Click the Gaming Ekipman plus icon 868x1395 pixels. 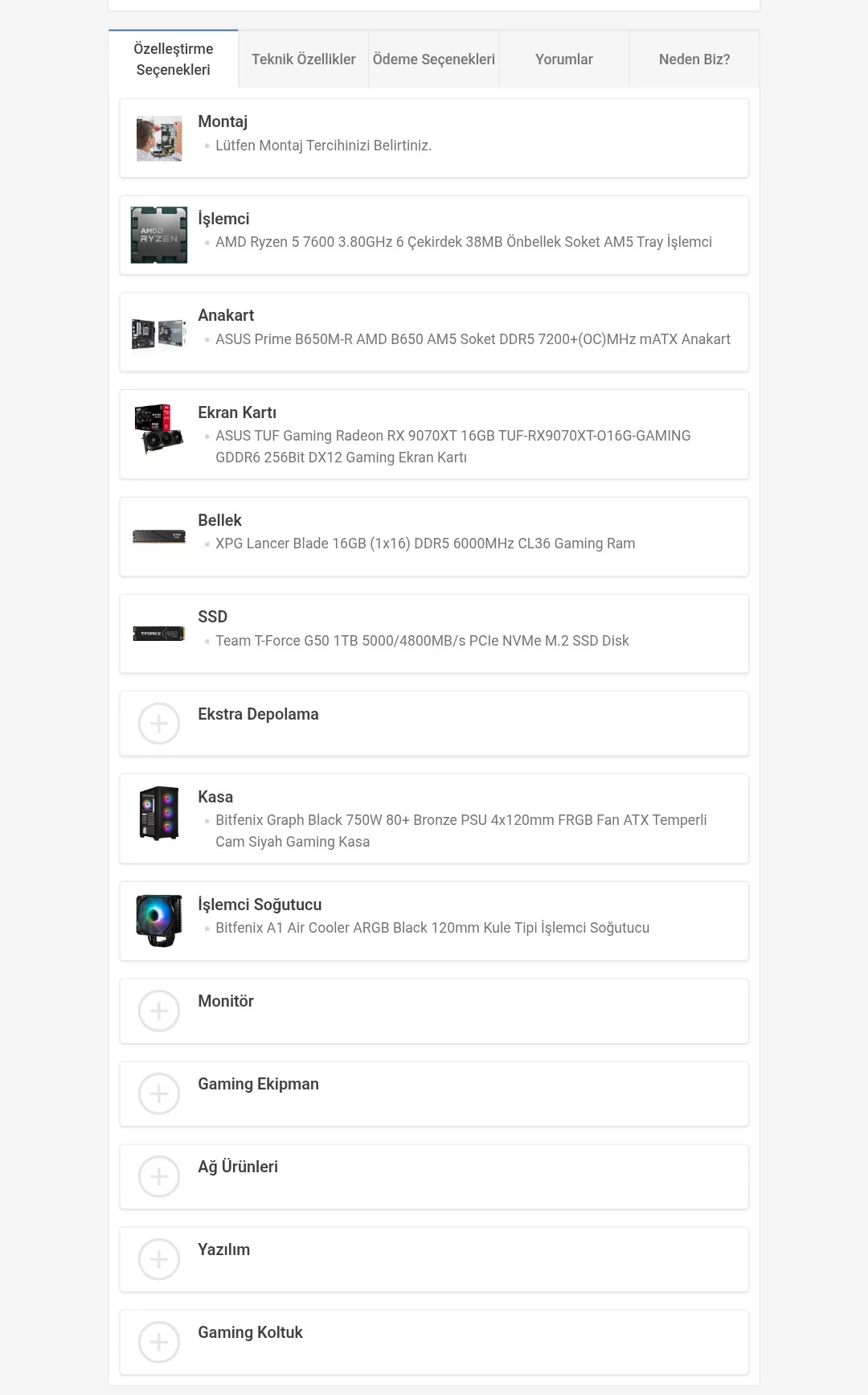click(x=159, y=1093)
